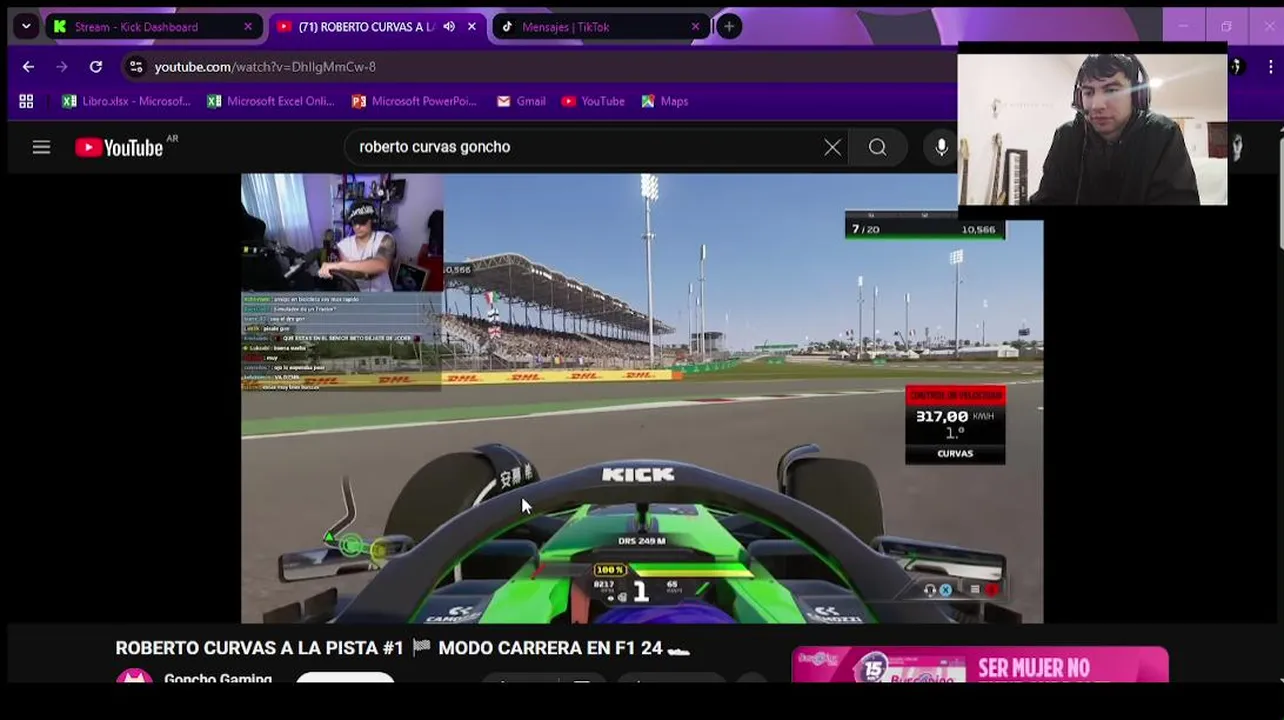Open Microsoft Excel Online bookmark
1284x720 pixels.
270,101
